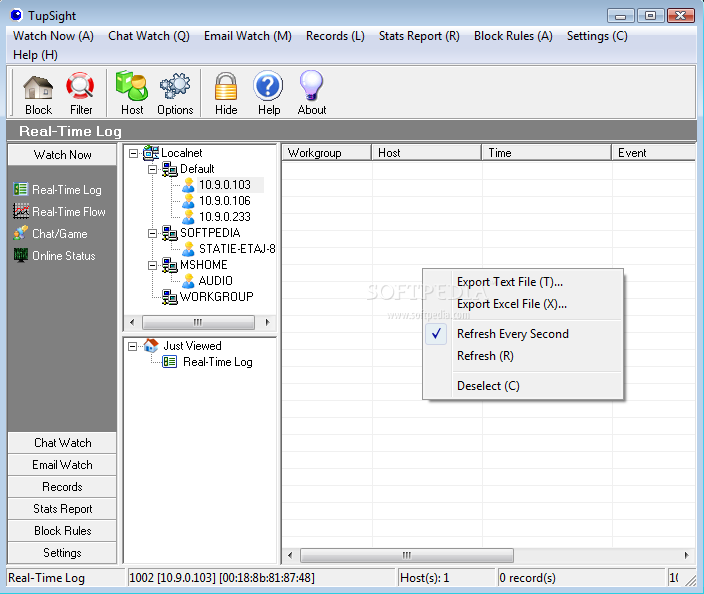Toggle Refresh Every Second option
704x594 pixels.
pos(523,334)
